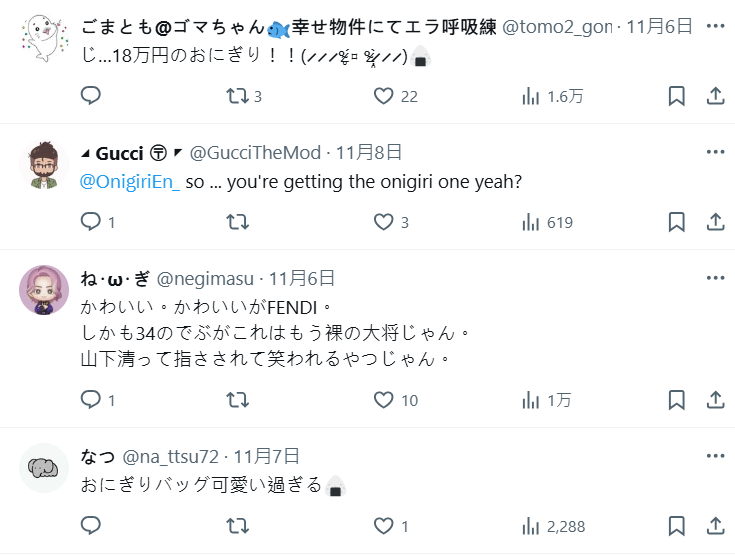View analytics showing 1.6万 views
This screenshot has width=735, height=556.
531,96
